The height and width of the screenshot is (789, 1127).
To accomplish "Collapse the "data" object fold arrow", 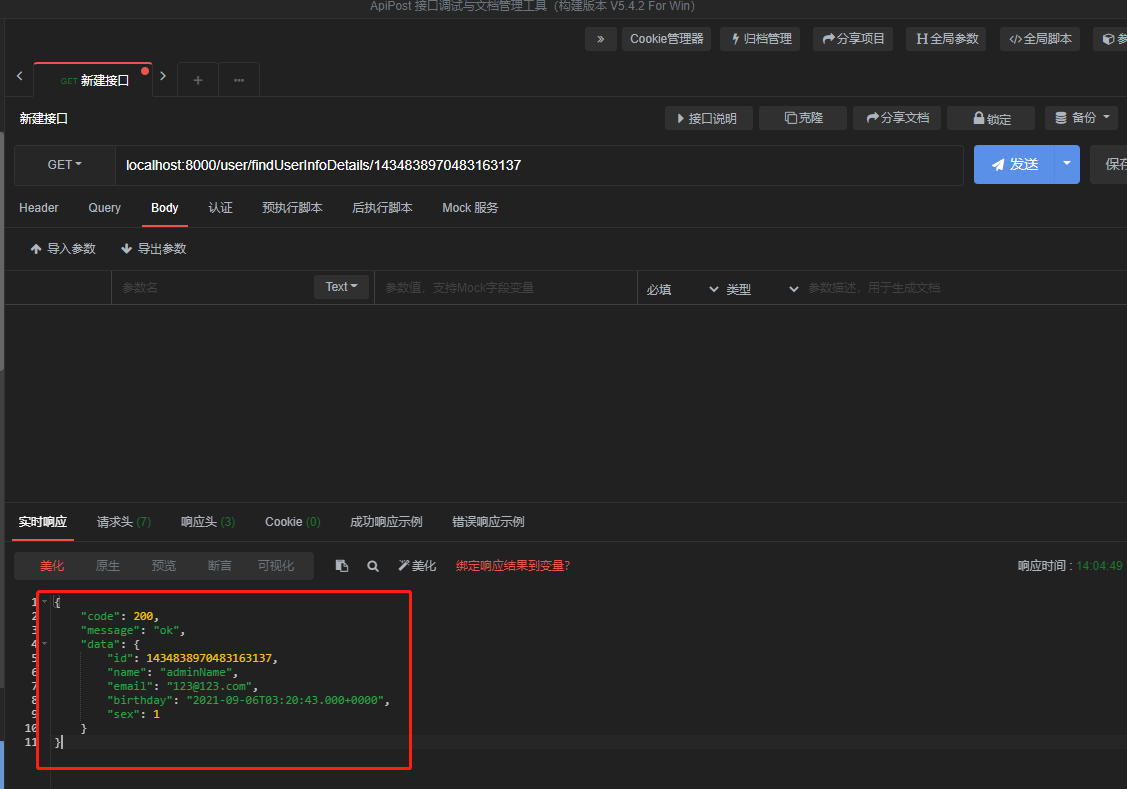I will 44,644.
